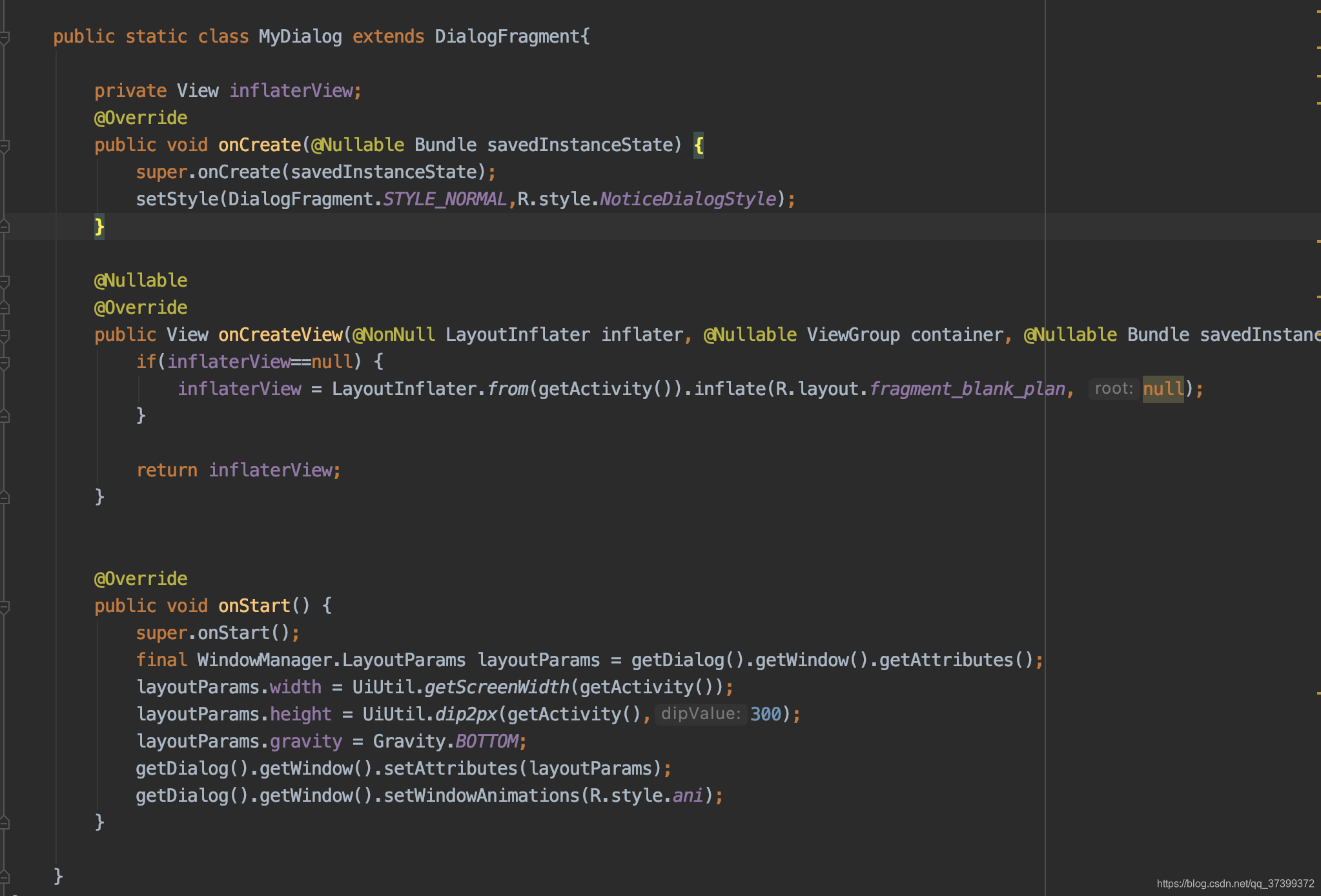
Task: Click the height field of layoutParams
Action: coord(301,715)
